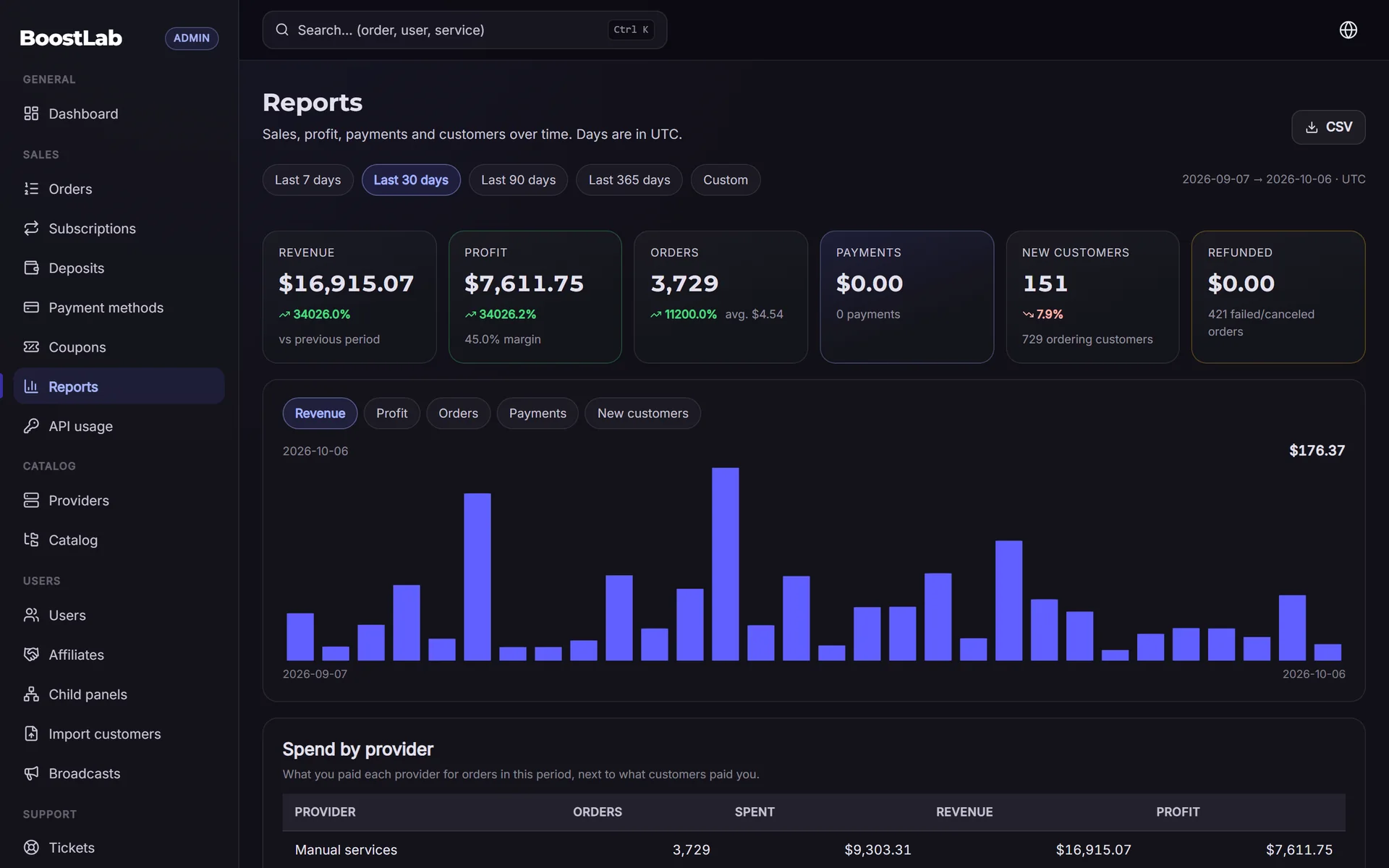Click the Refunded summary card
The width and height of the screenshot is (1389, 868).
(x=1278, y=297)
